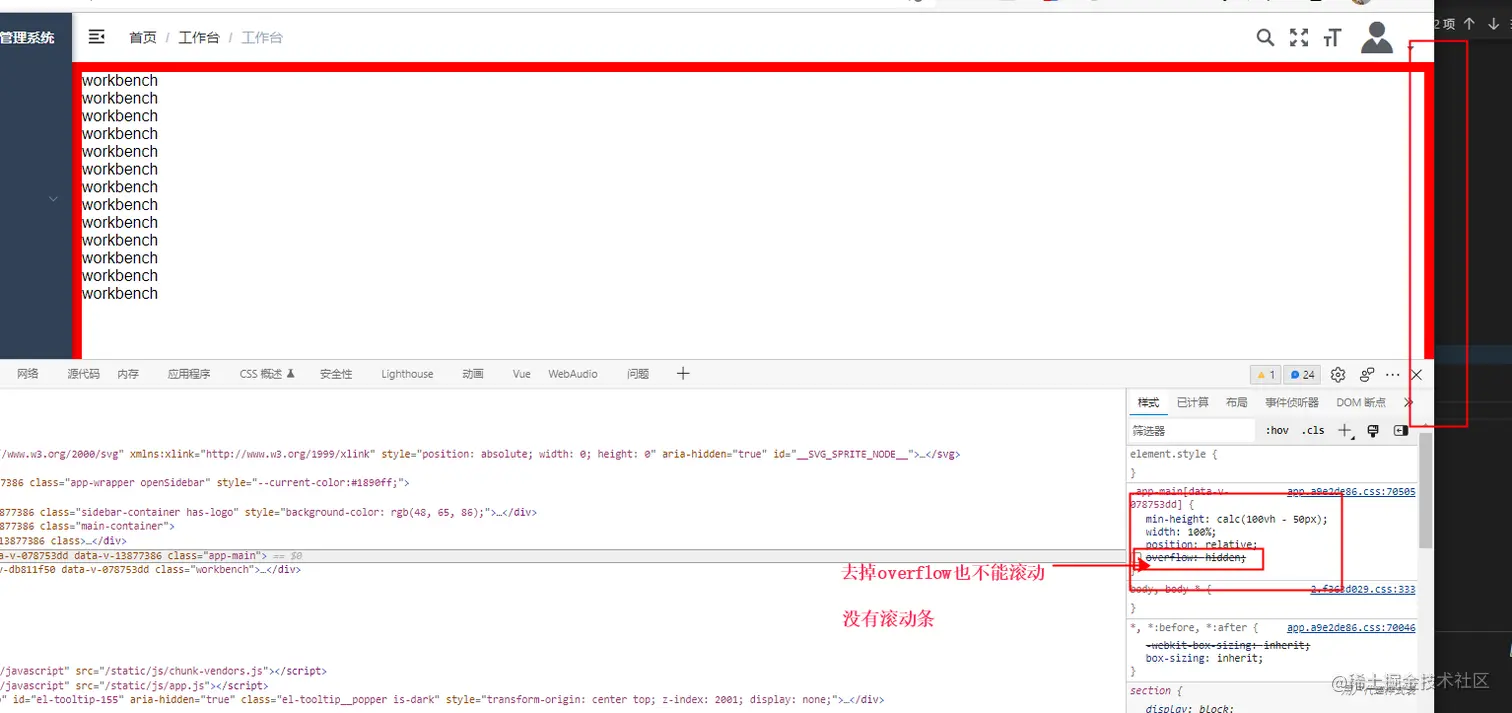Open DevTools settings gear
This screenshot has width=1512, height=713.
pos(1338,375)
